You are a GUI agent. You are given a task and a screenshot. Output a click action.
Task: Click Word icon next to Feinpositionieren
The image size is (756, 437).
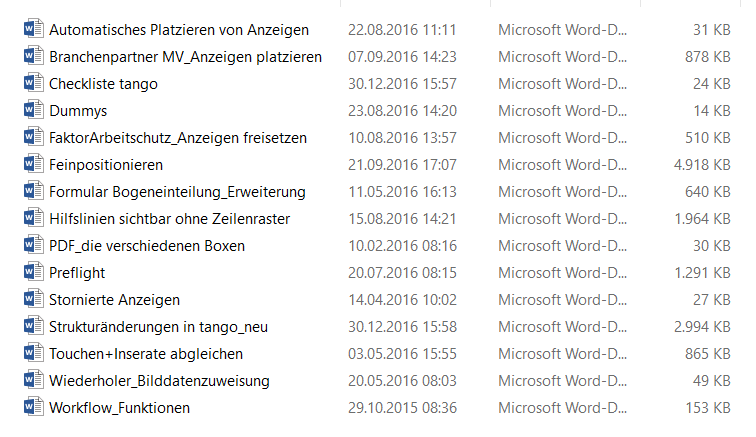coord(30,165)
